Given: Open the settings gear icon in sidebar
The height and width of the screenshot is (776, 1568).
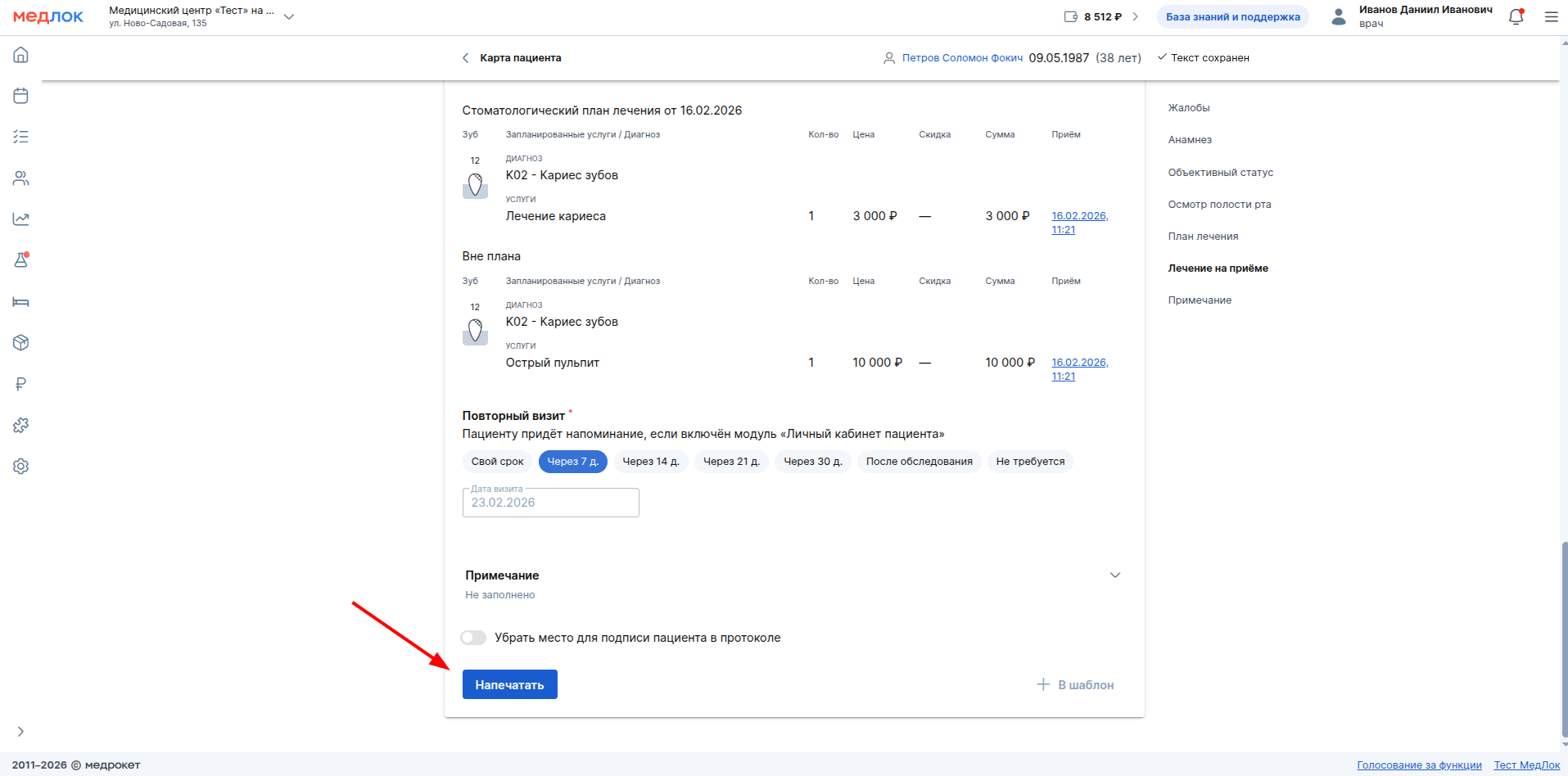Looking at the screenshot, I should pos(21,467).
